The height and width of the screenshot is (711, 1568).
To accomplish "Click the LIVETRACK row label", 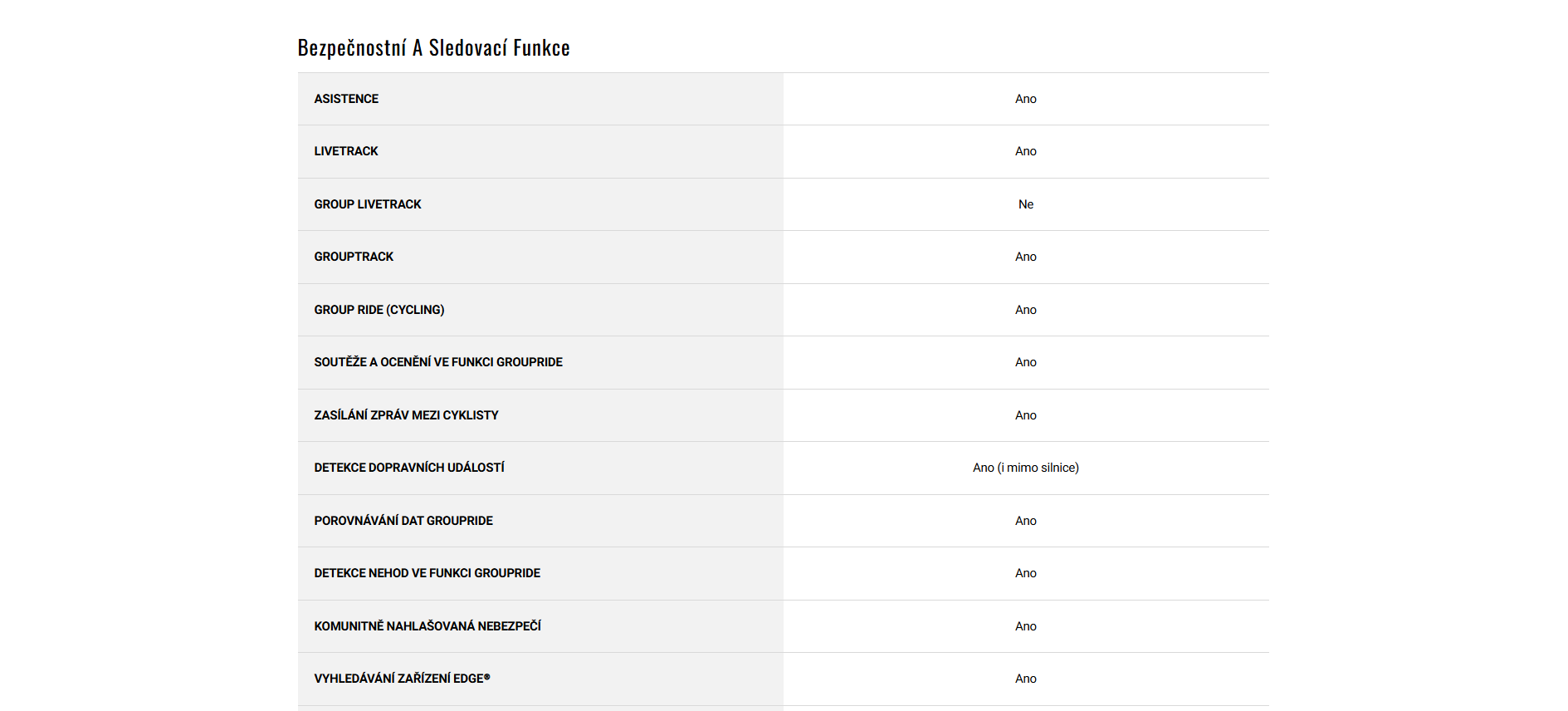I will click(345, 151).
